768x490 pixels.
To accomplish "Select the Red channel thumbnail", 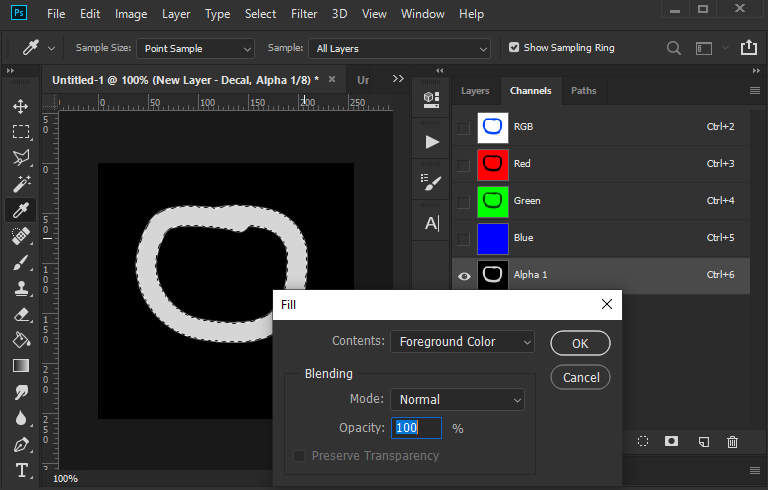I will (493, 165).
